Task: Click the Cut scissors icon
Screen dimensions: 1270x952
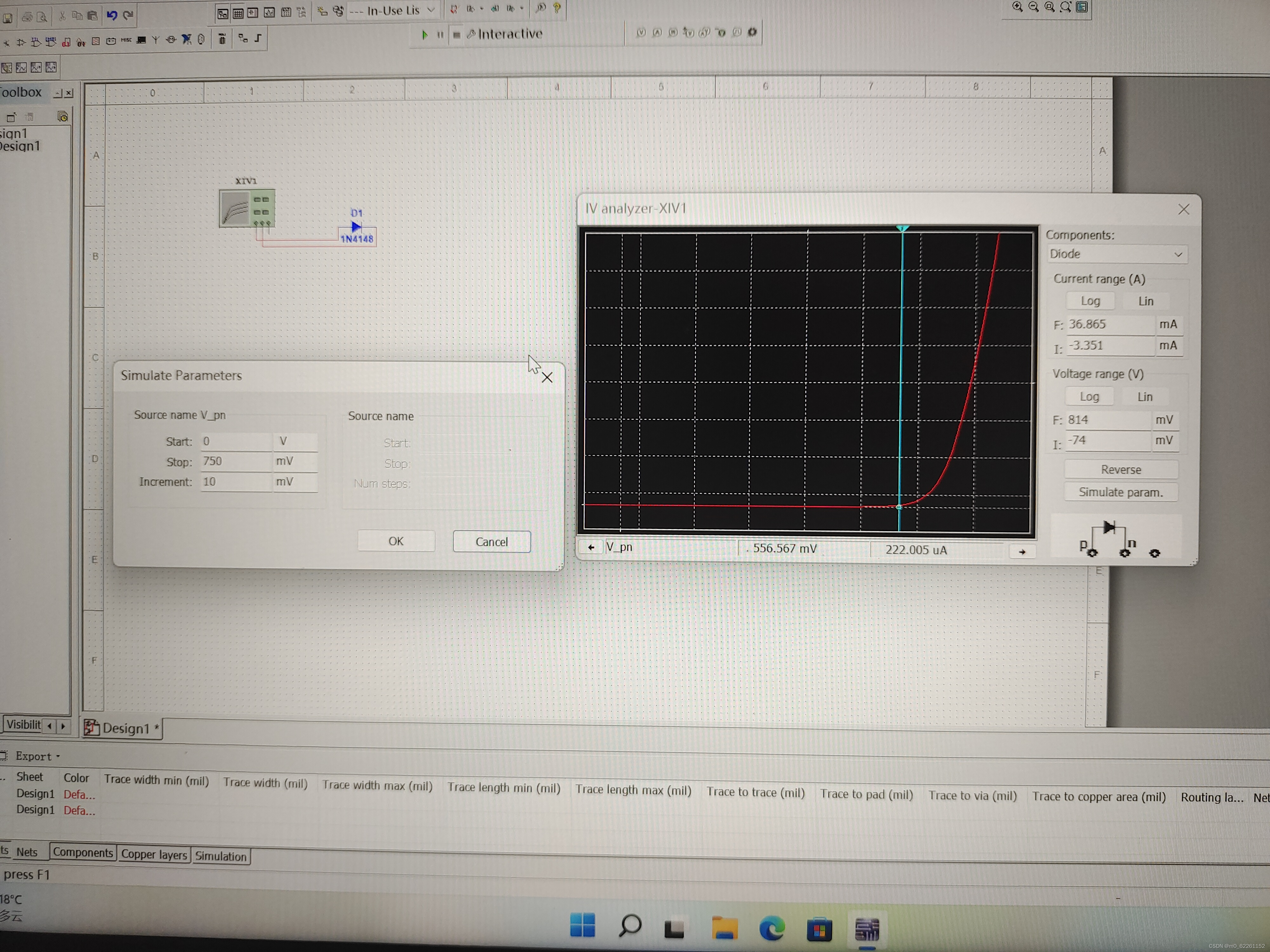Action: click(62, 16)
